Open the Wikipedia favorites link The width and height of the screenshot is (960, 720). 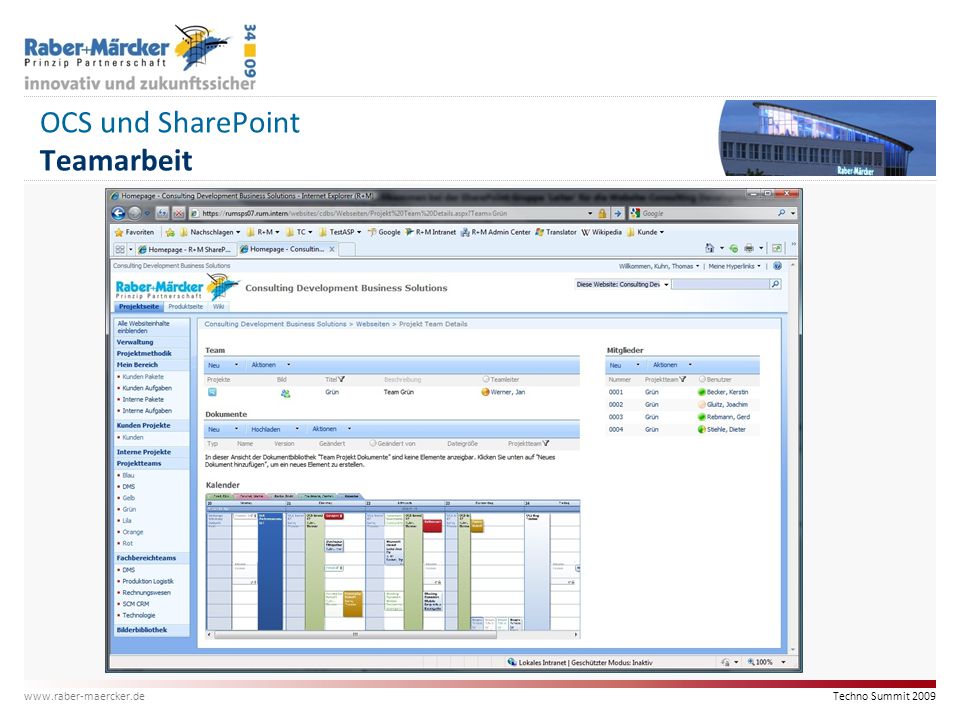tap(601, 232)
